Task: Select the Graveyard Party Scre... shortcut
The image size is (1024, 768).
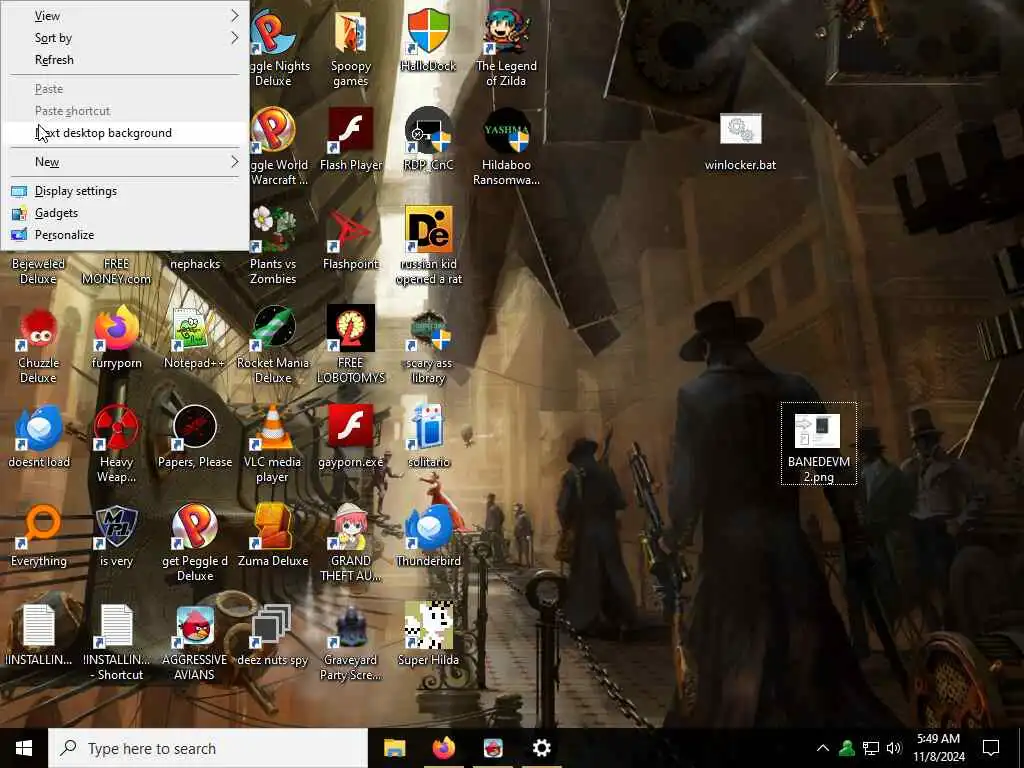Action: pyautogui.click(x=351, y=626)
